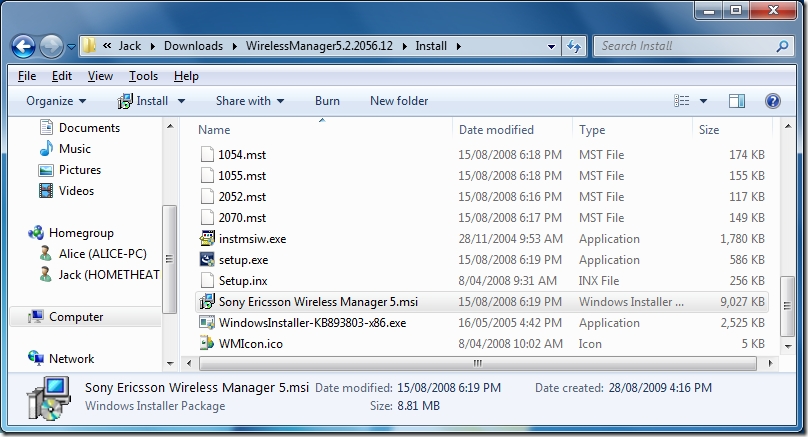Select the WMIcon.ico file icon
Screen dimensions: 808x437
pyautogui.click(x=207, y=344)
